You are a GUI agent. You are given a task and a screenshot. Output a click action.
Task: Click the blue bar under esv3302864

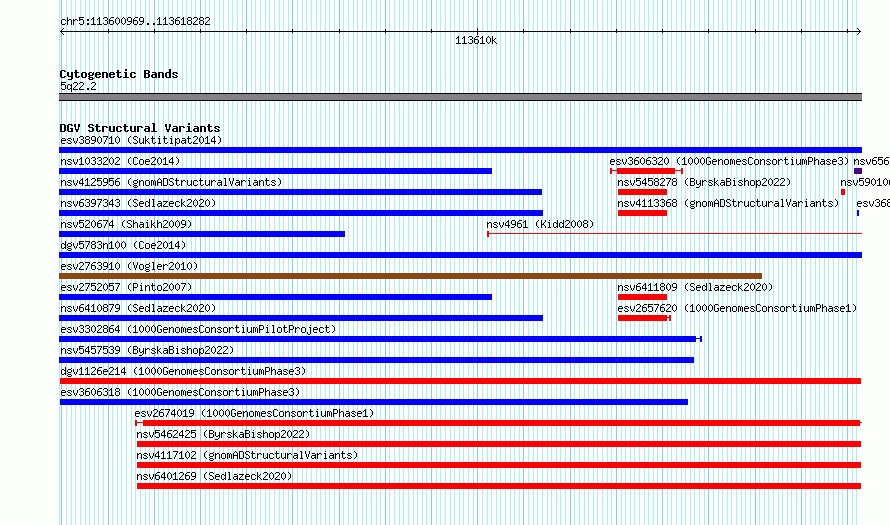coord(380,339)
